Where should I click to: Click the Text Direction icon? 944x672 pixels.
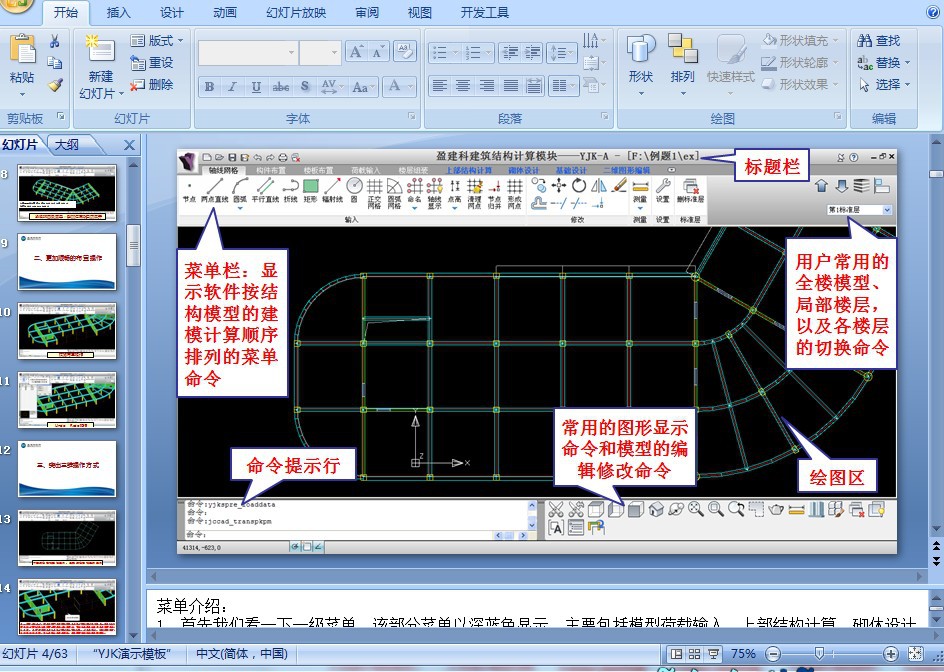(x=594, y=40)
